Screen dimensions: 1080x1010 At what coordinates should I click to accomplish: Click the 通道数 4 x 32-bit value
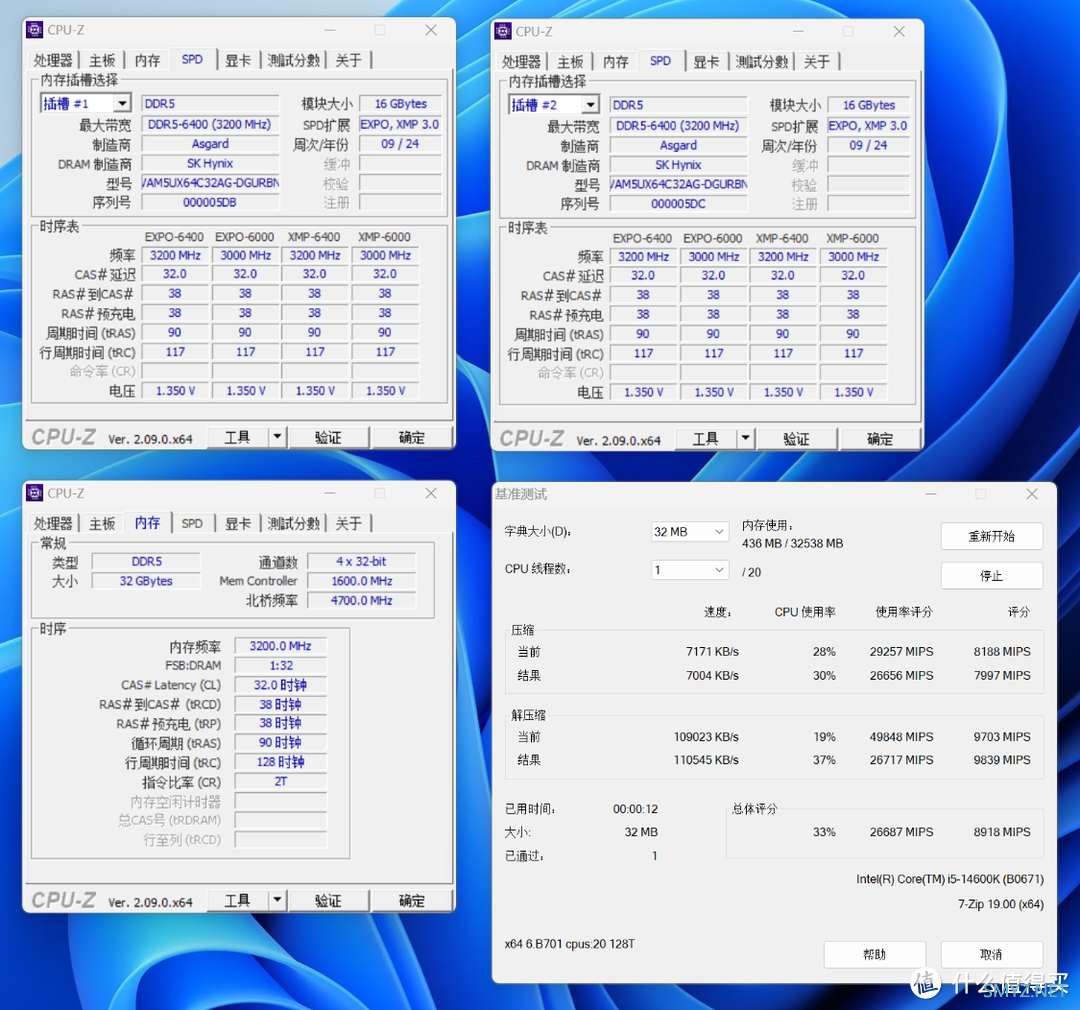[362, 561]
